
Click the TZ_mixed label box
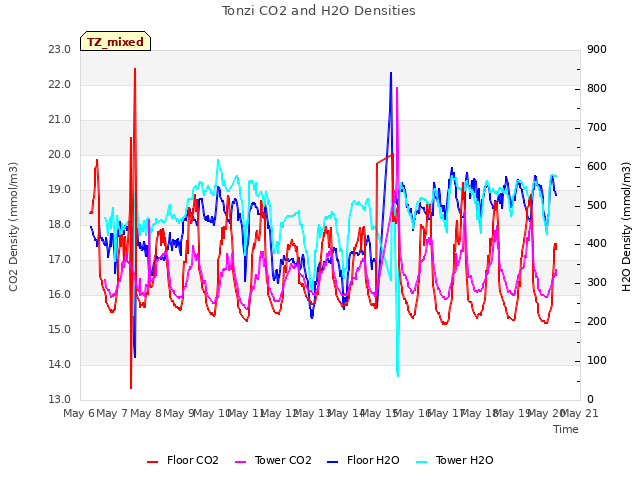click(116, 41)
